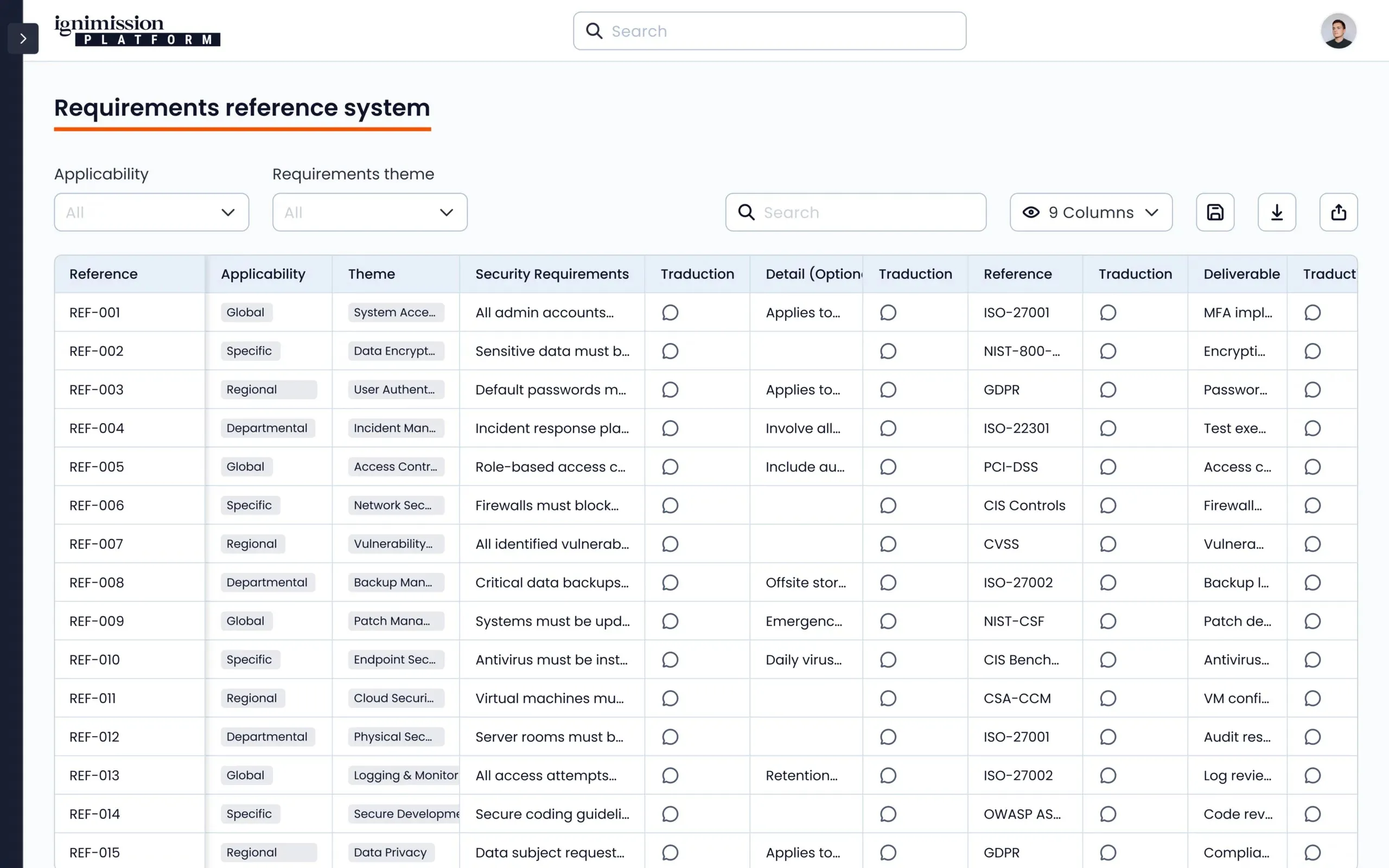Open Security Requirements traduction comment for REF-003
The height and width of the screenshot is (868, 1389).
(x=670, y=390)
